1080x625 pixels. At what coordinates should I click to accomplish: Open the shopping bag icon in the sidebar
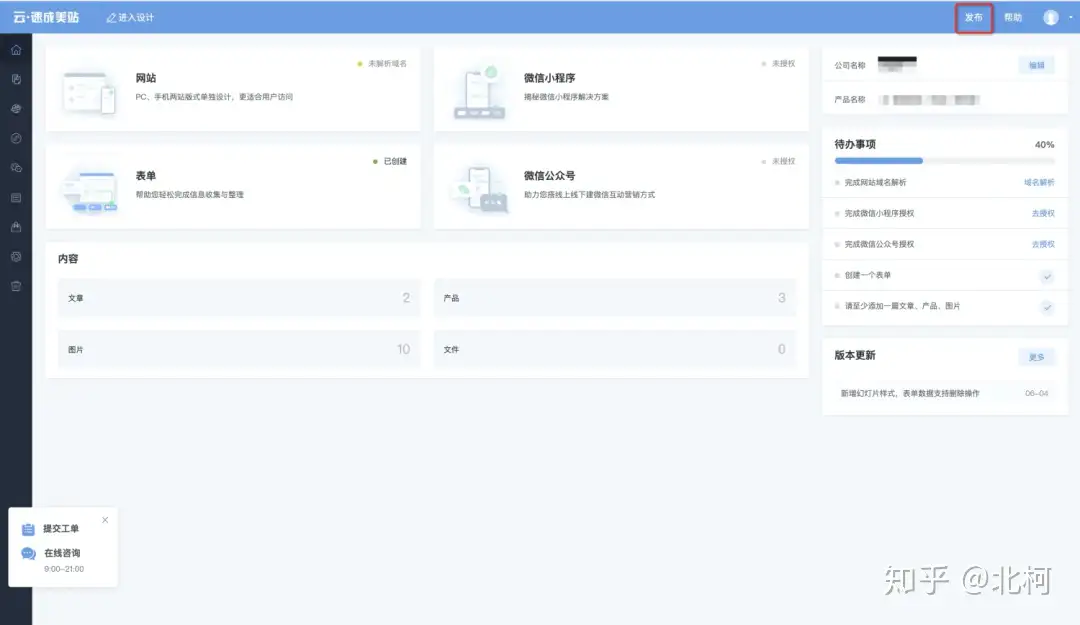tap(15, 227)
